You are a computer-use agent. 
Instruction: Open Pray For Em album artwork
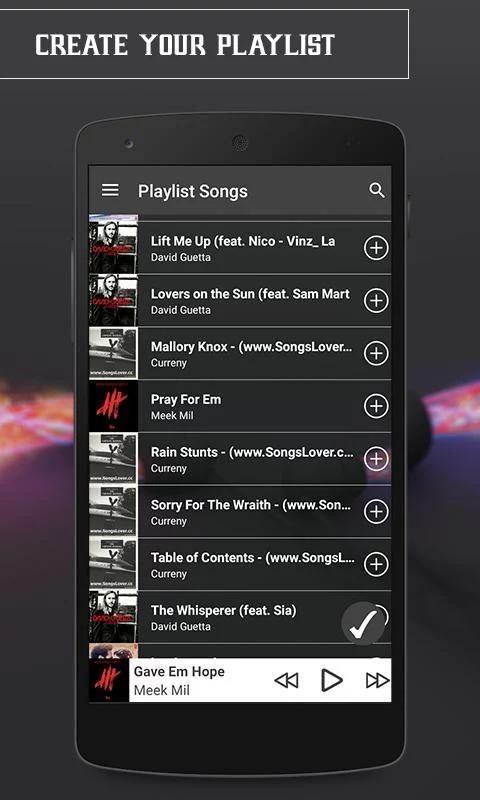click(113, 406)
